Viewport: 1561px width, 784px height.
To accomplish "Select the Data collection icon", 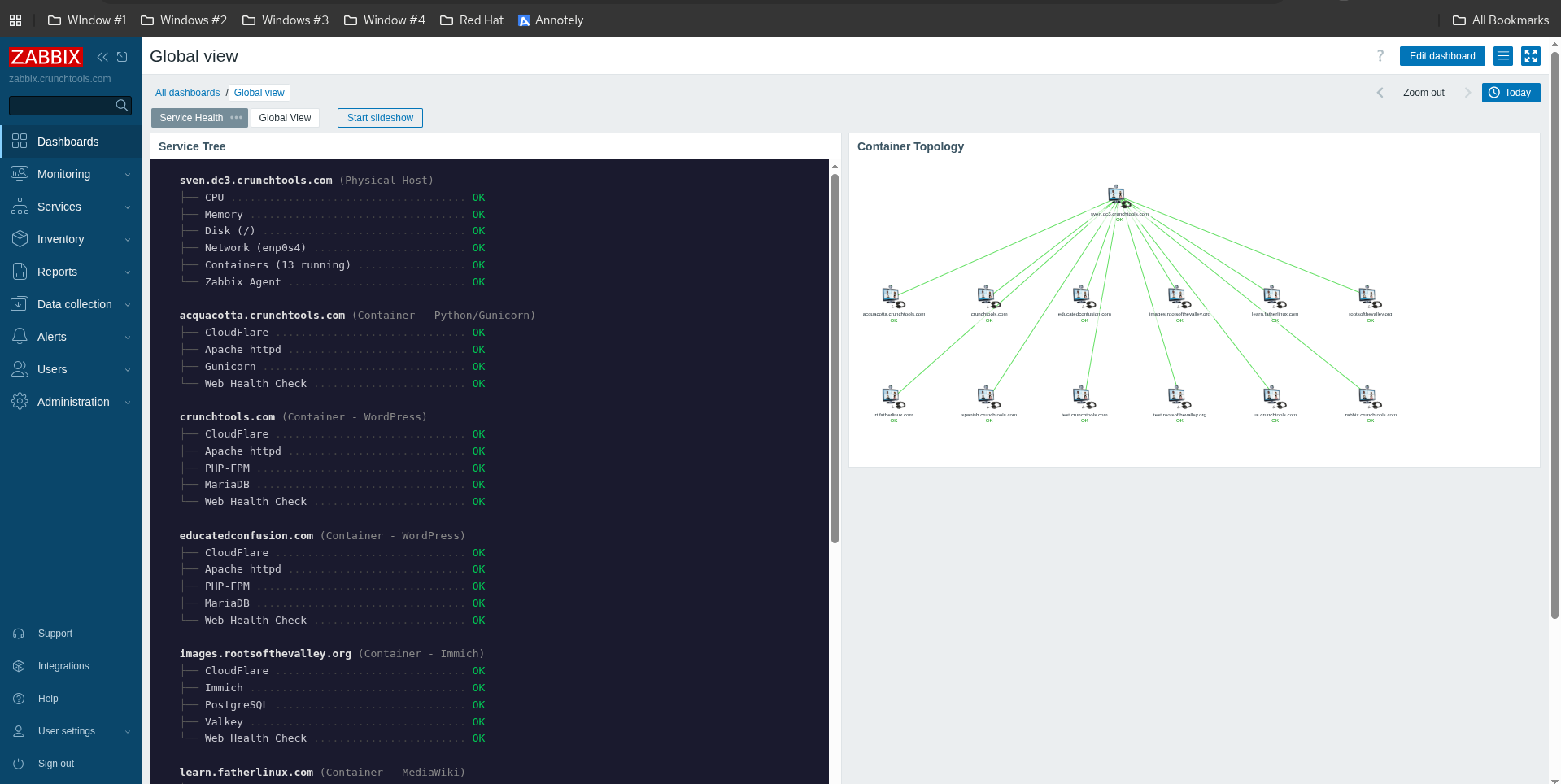I will 20,304.
